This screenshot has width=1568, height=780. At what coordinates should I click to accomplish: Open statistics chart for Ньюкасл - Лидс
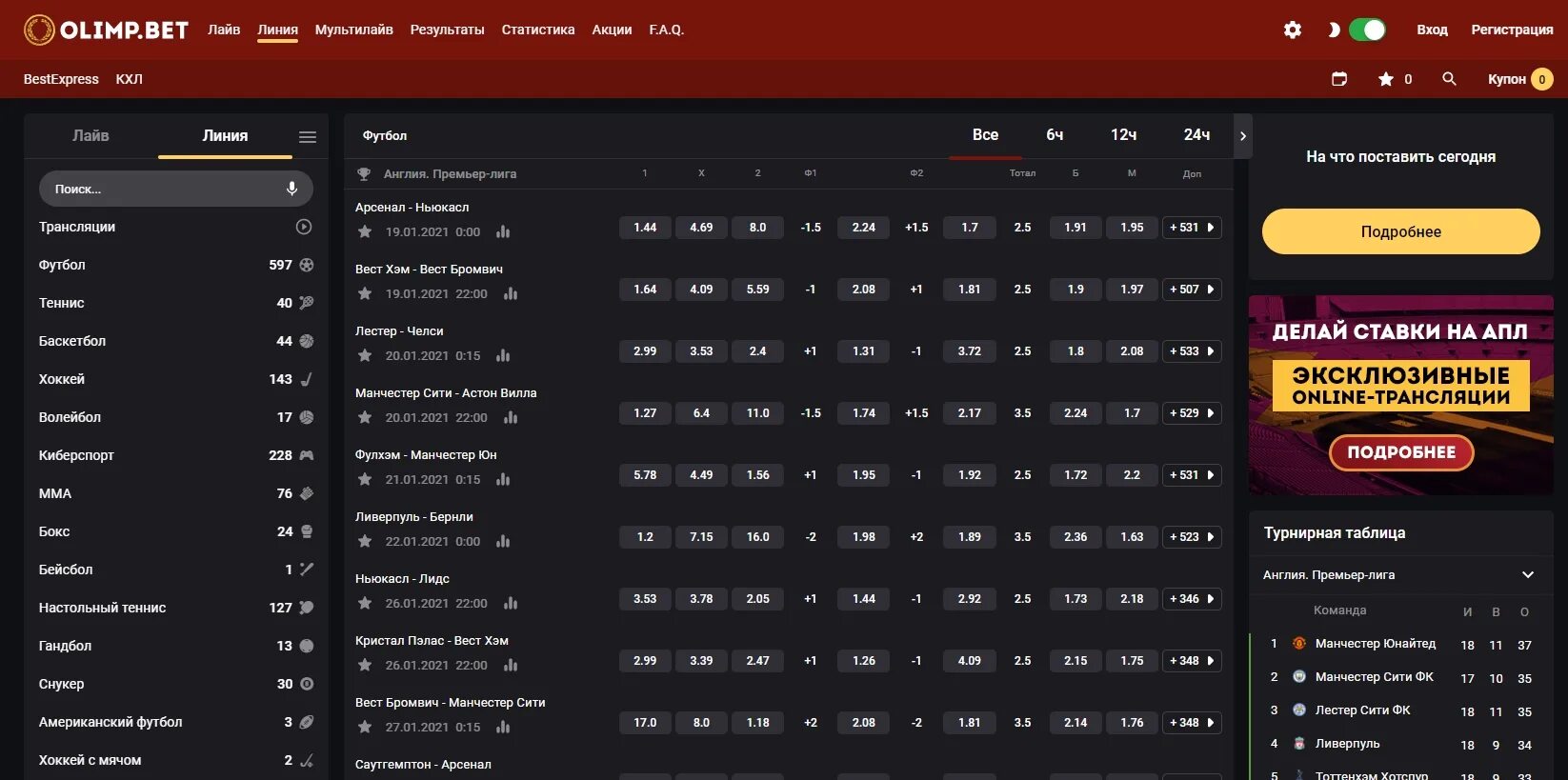[x=511, y=603]
